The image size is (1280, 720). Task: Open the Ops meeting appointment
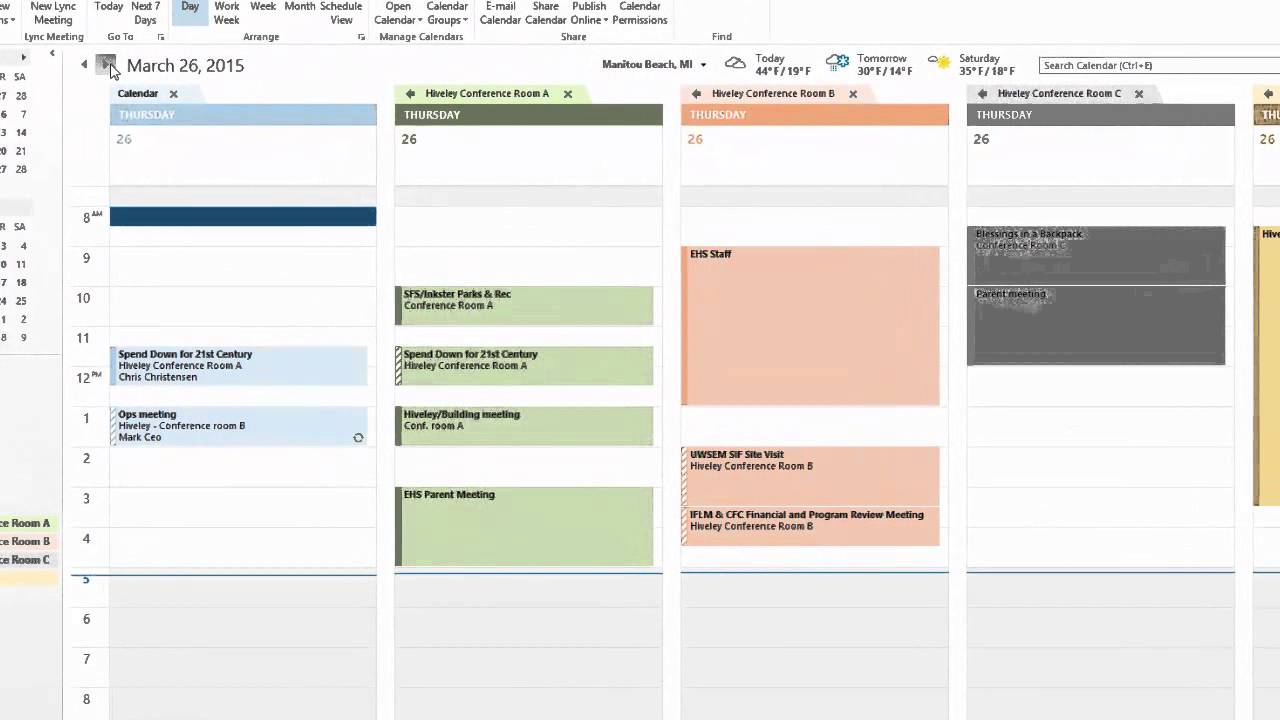click(x=239, y=426)
